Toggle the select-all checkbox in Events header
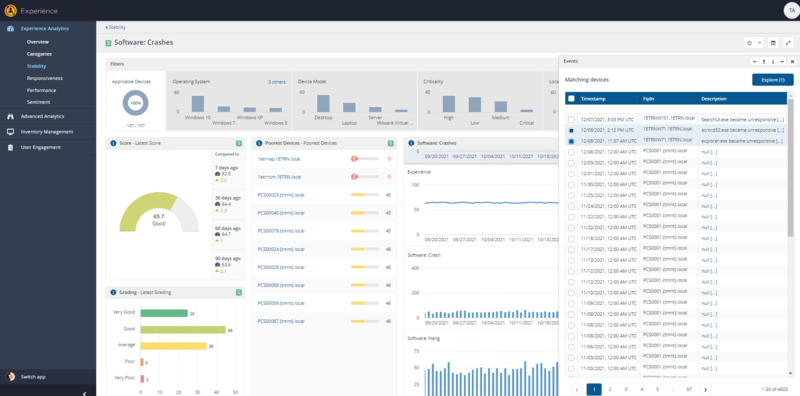This screenshot has width=800, height=396. coord(571,99)
